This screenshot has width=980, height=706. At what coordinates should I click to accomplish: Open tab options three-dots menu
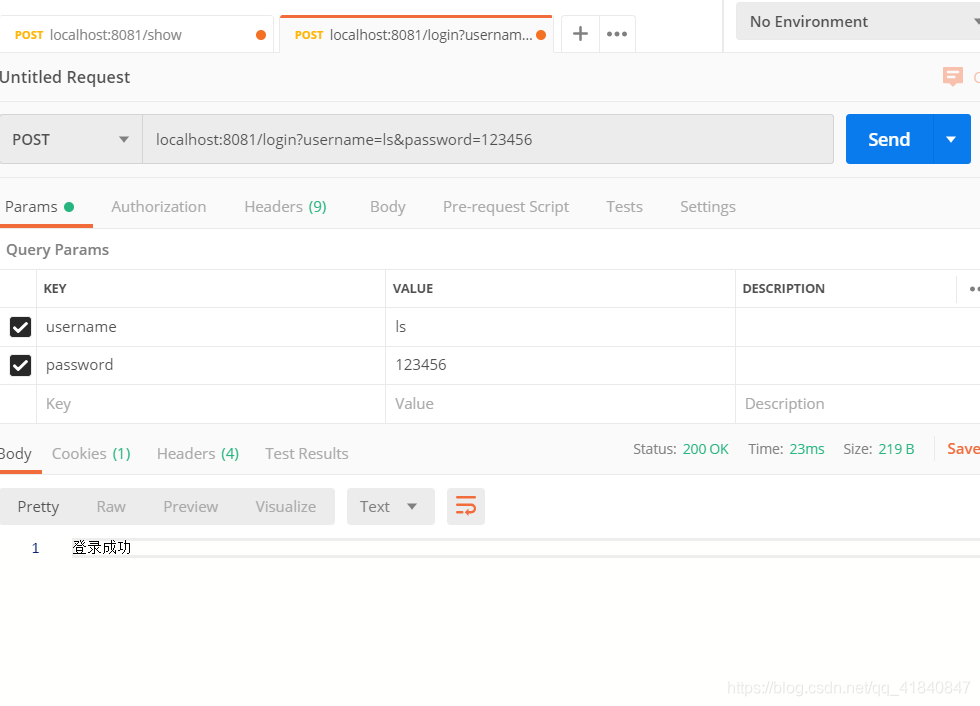point(617,34)
